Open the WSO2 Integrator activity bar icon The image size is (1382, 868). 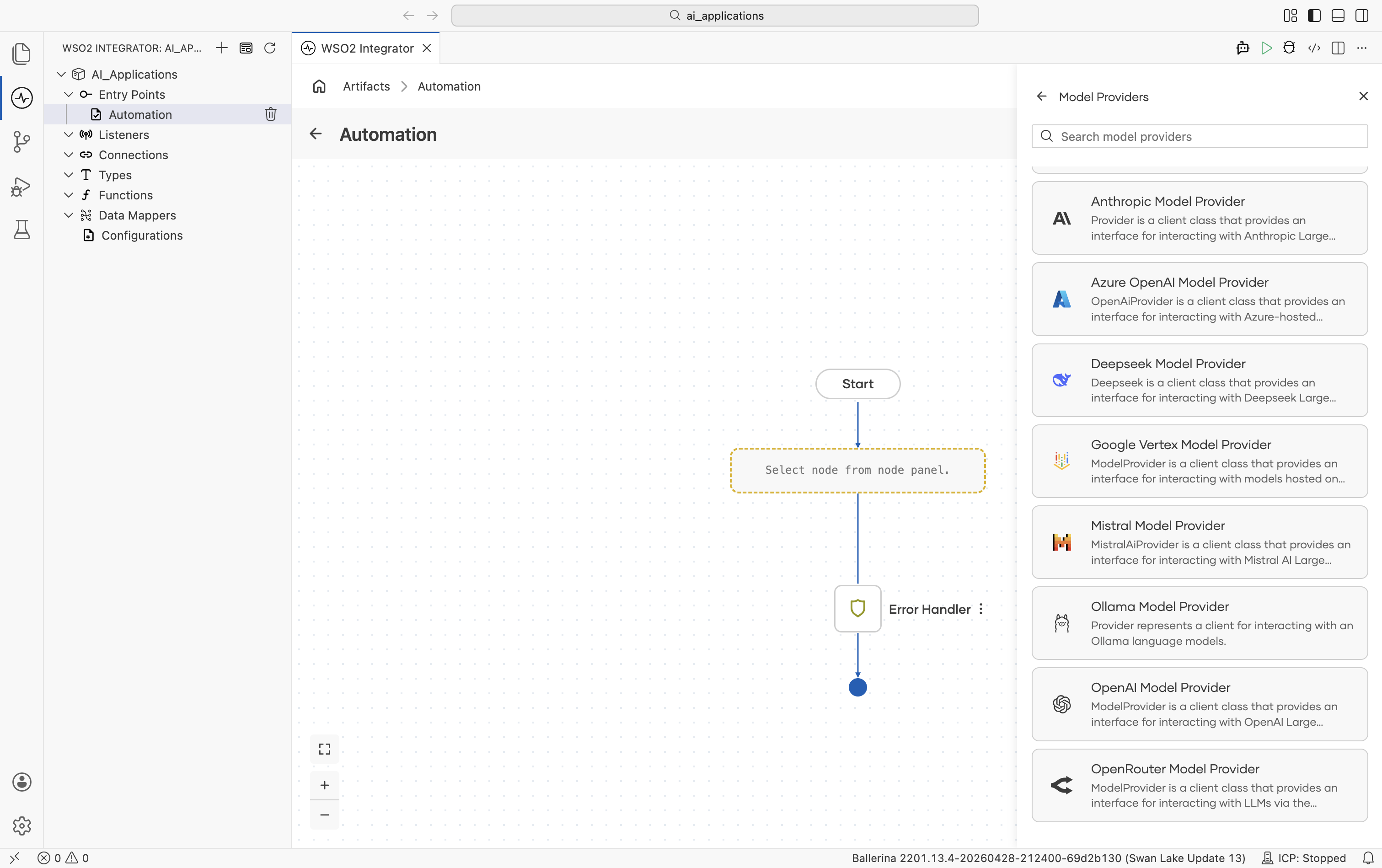pyautogui.click(x=21, y=97)
